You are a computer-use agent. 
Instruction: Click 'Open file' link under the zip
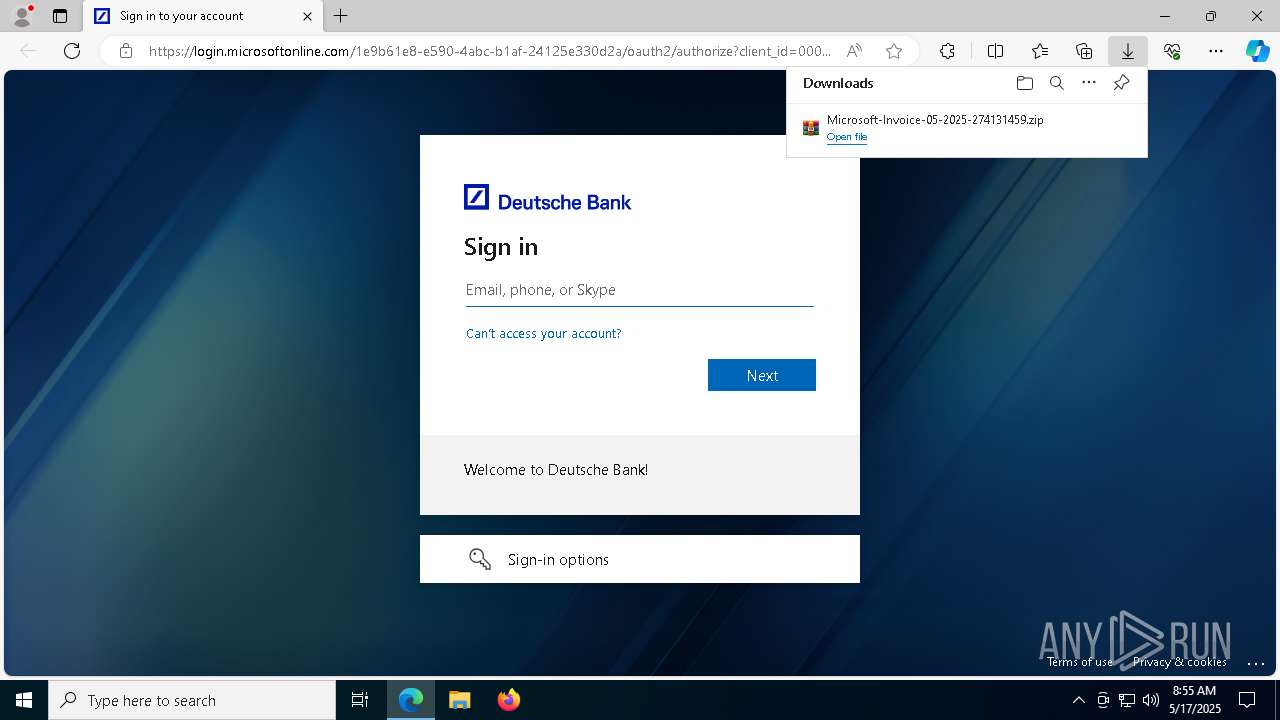(847, 137)
